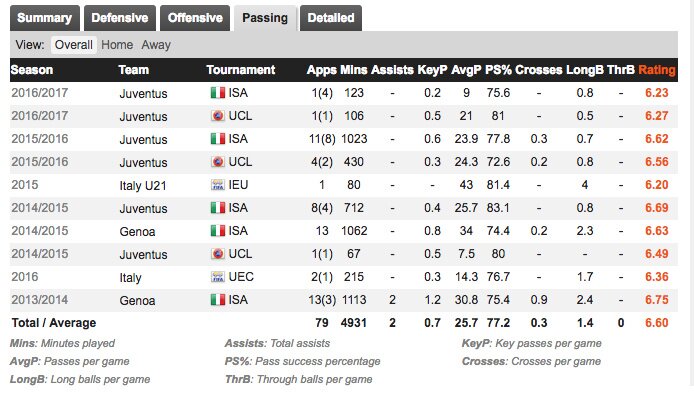
Task: Select the Overall view option
Action: (x=73, y=45)
